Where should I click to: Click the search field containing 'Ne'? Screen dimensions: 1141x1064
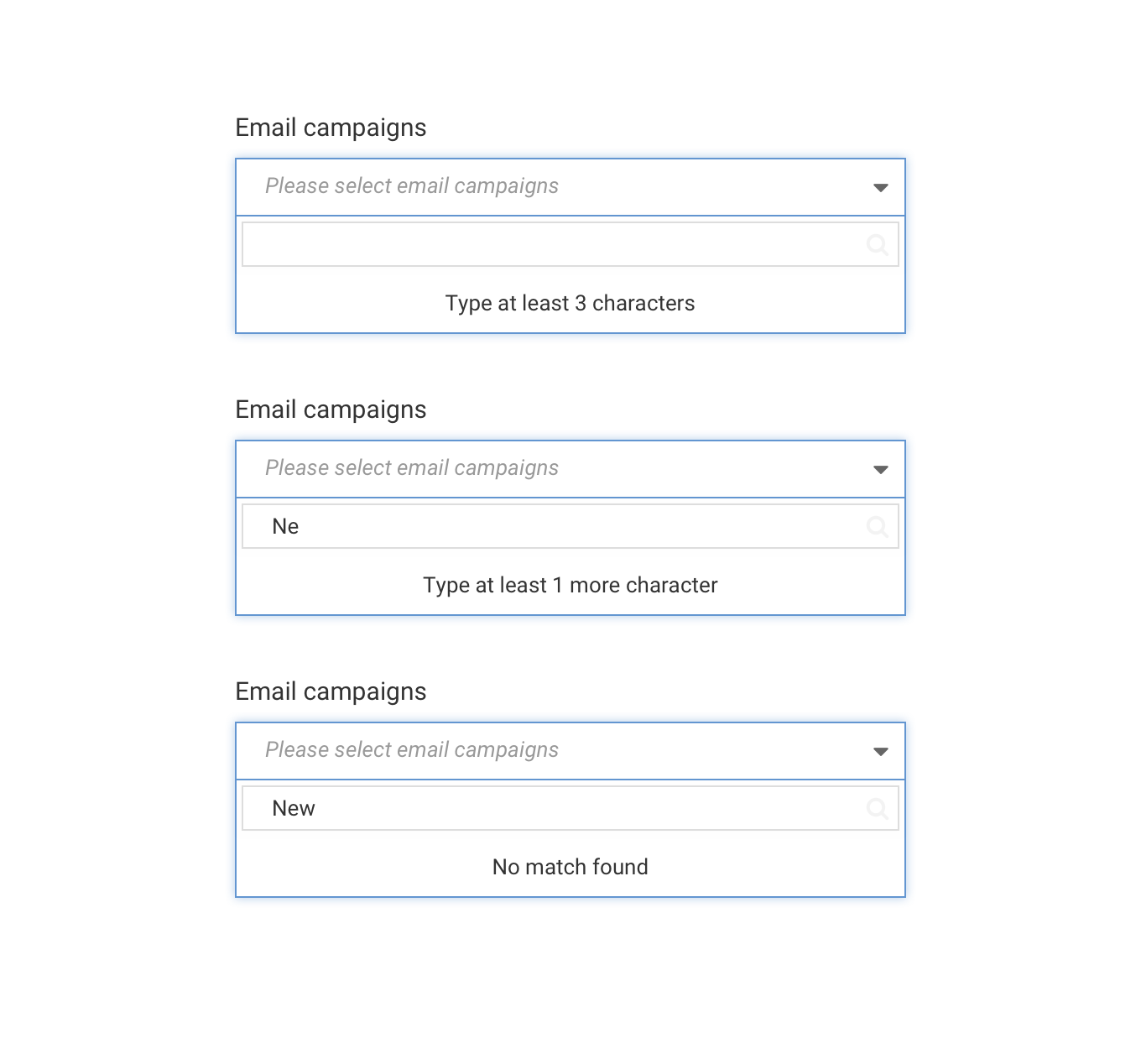pyautogui.click(x=545, y=526)
